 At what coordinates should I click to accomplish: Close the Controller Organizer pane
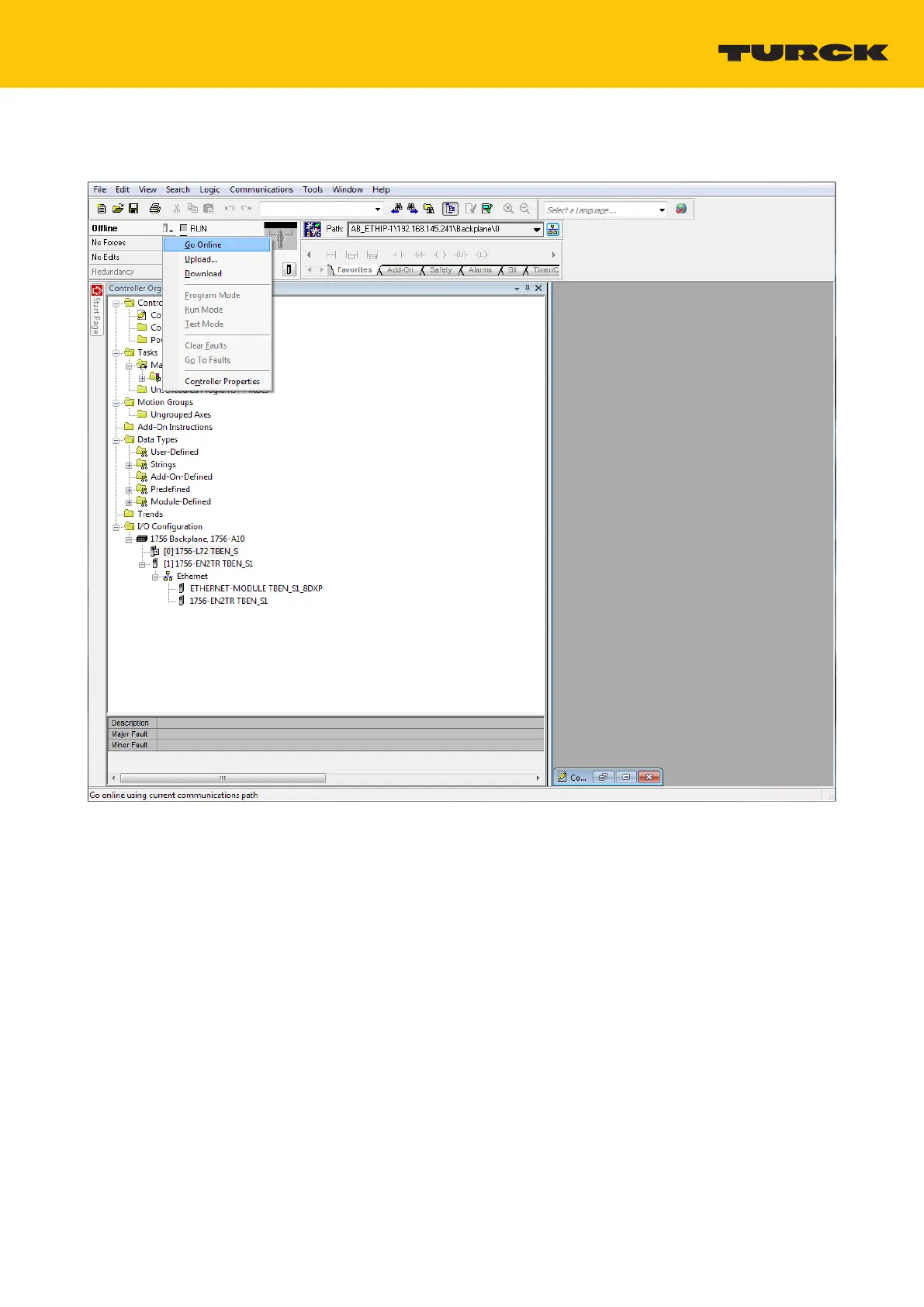(538, 288)
